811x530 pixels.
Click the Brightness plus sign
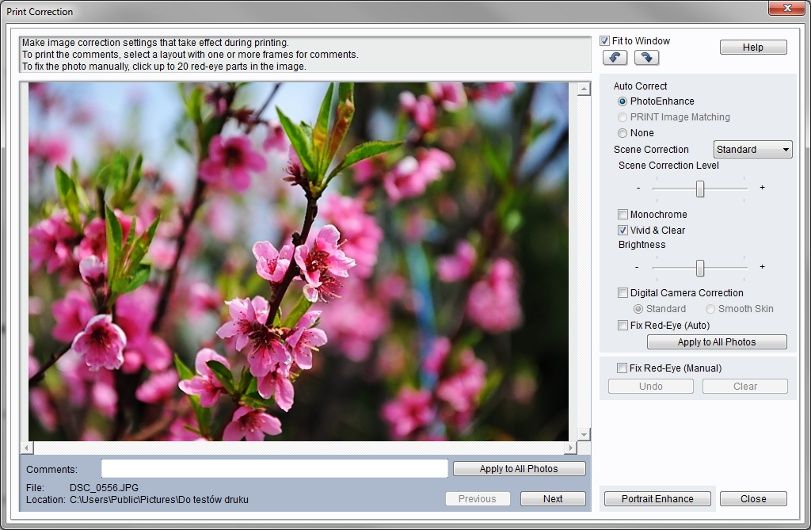click(762, 267)
